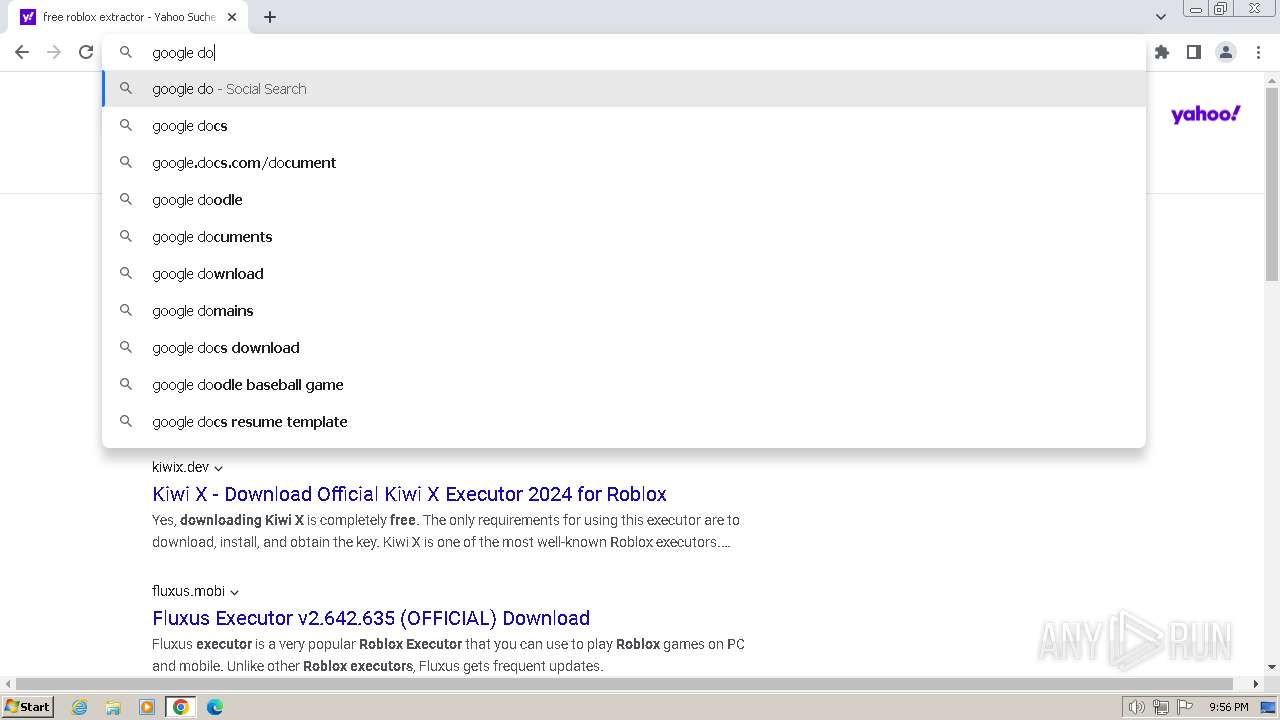
Task: Click scrollbar down arrow
Action: pos(1272,667)
